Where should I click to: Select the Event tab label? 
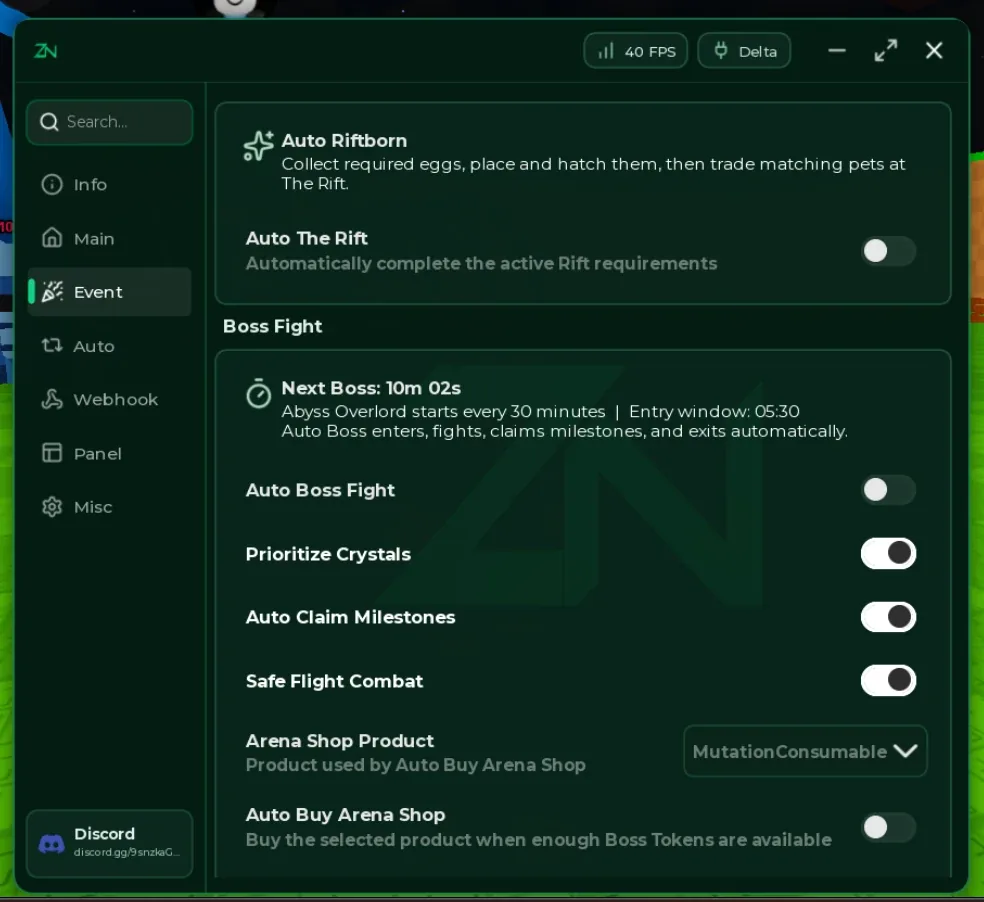[x=98, y=292]
